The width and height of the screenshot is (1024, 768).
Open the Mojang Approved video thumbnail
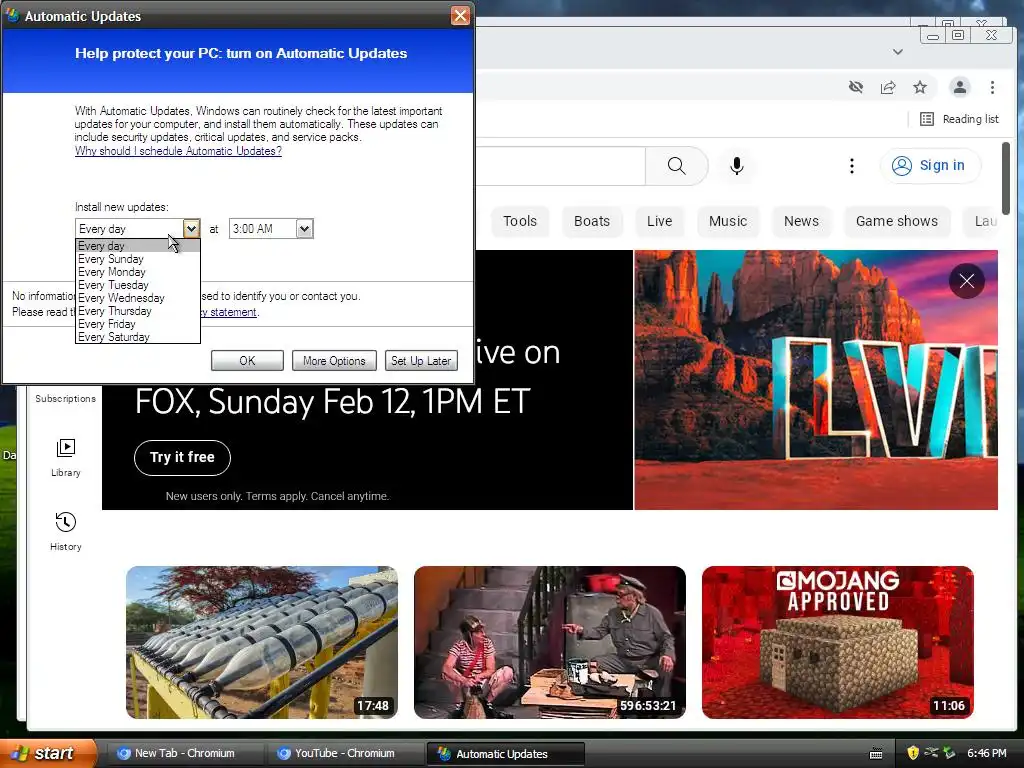(x=838, y=643)
